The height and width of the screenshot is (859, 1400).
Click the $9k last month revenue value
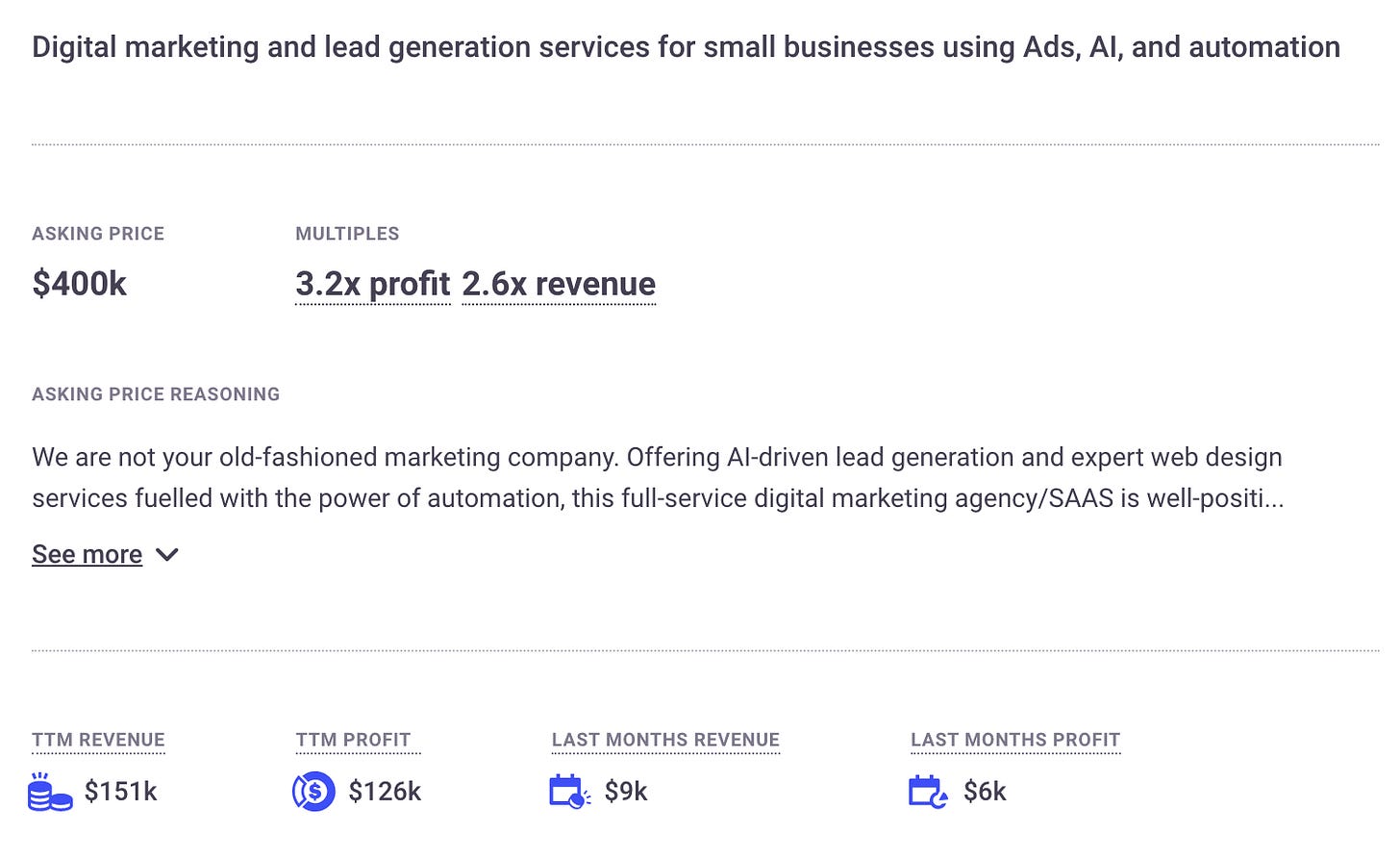(626, 792)
